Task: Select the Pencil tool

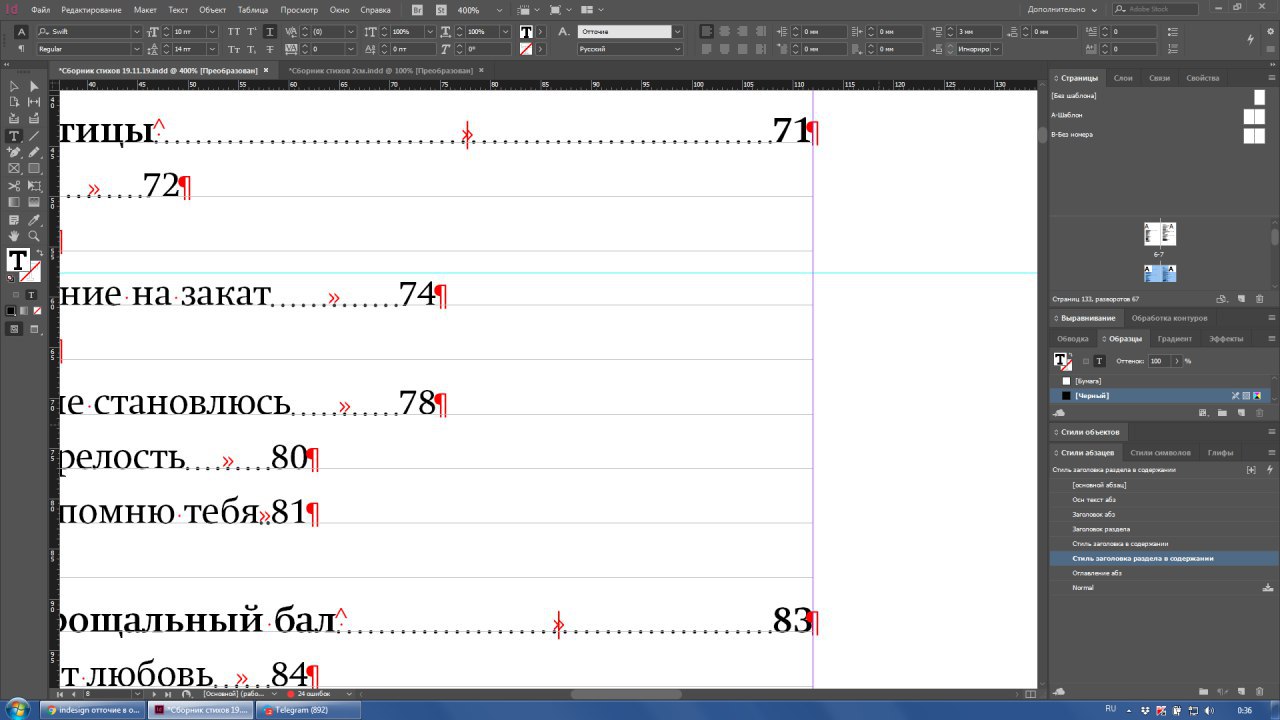Action: 34,153
